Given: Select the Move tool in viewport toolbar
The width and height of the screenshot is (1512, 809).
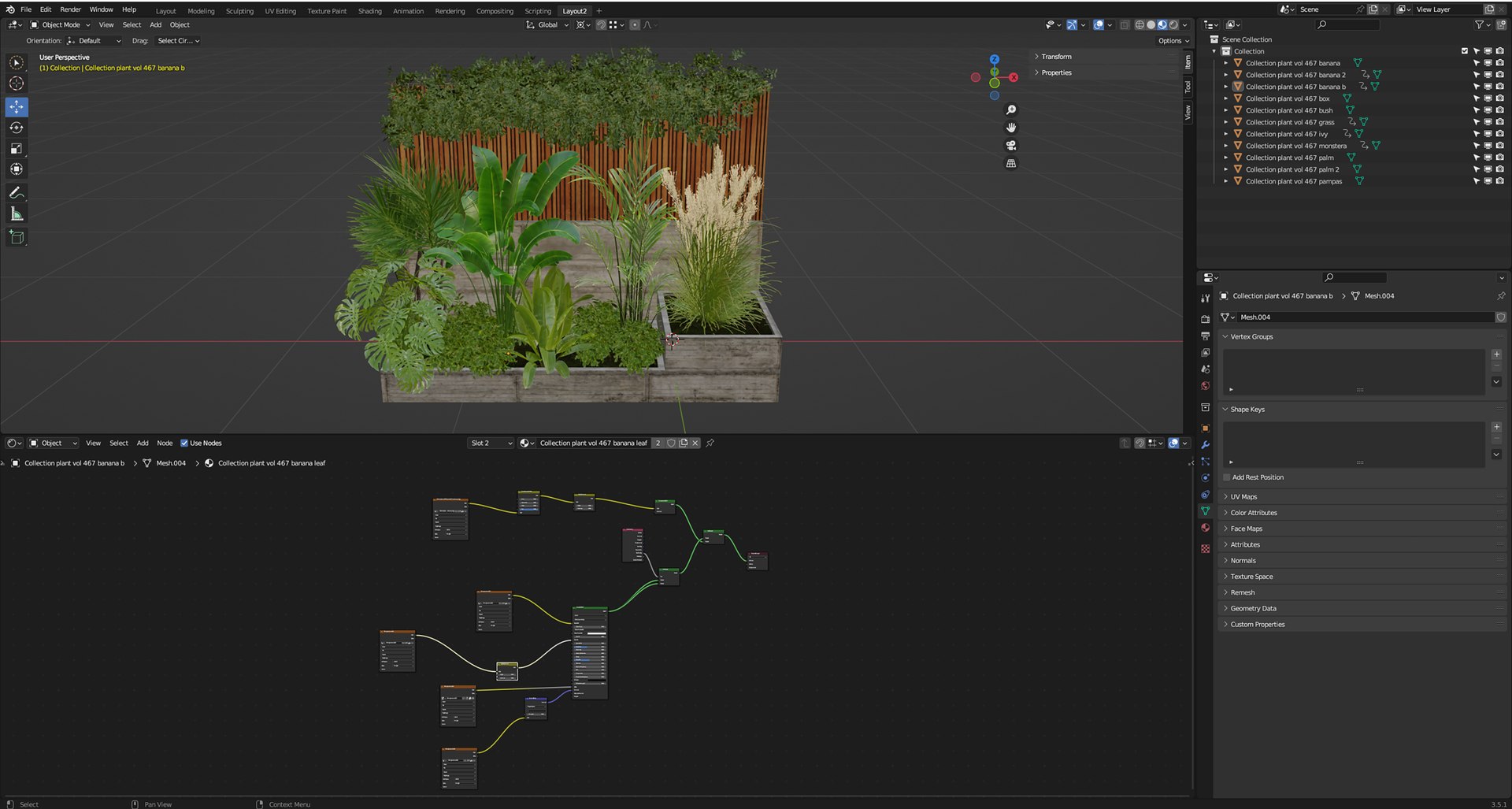Looking at the screenshot, I should [x=17, y=106].
